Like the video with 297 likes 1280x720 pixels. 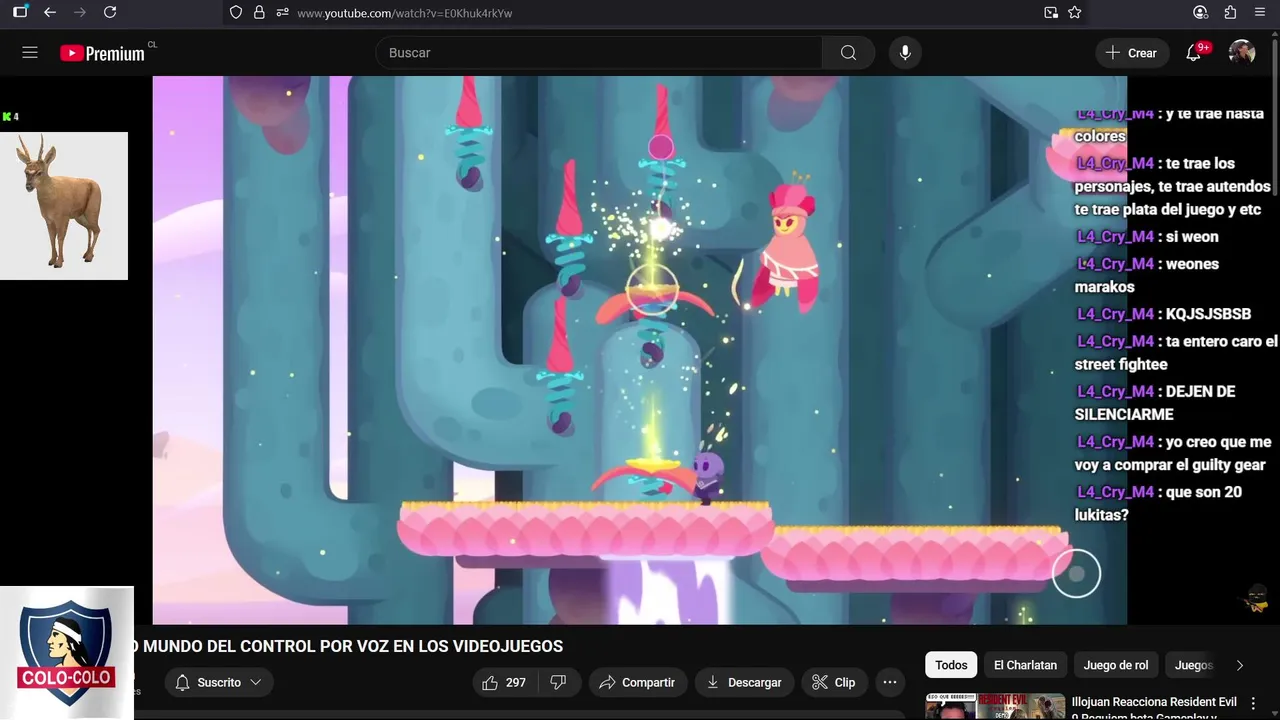tap(505, 682)
